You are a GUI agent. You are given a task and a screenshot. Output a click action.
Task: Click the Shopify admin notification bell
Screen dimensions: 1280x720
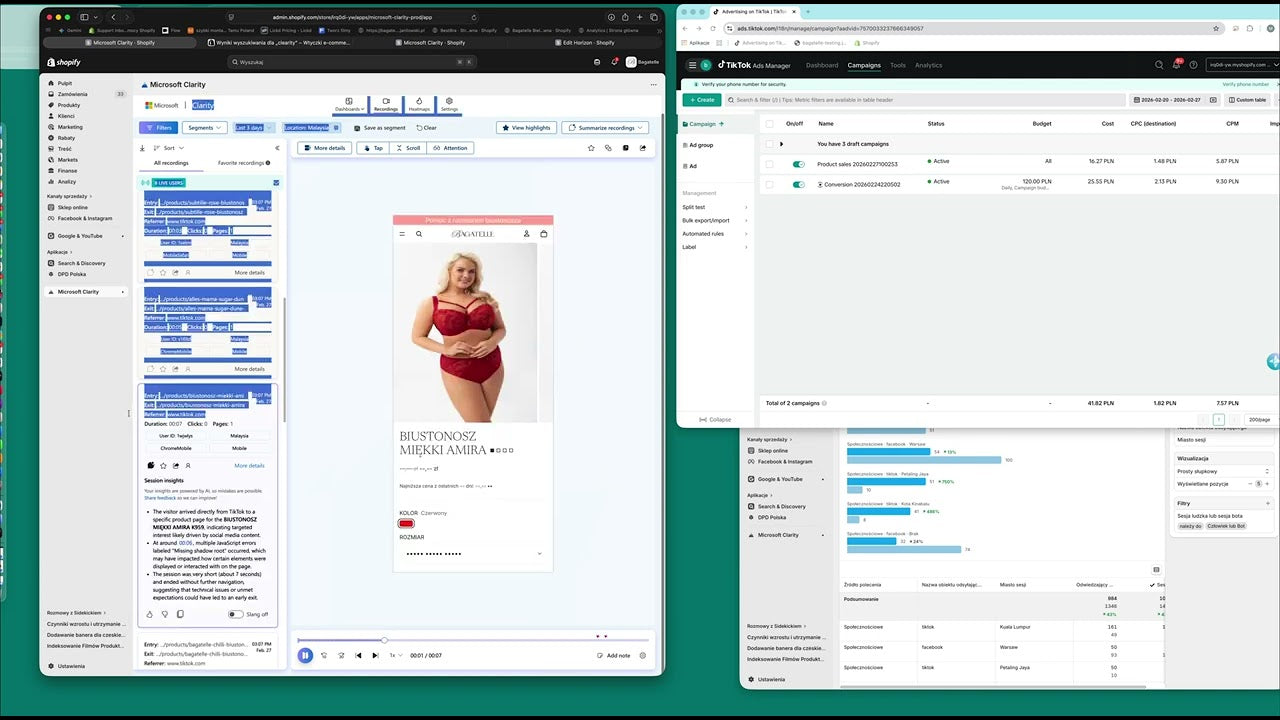(615, 62)
